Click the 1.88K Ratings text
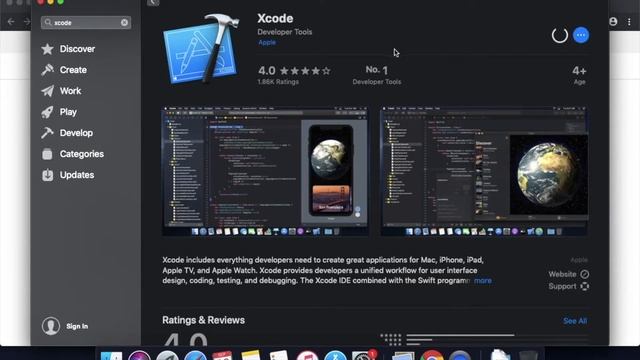The image size is (640, 360). tap(278, 82)
